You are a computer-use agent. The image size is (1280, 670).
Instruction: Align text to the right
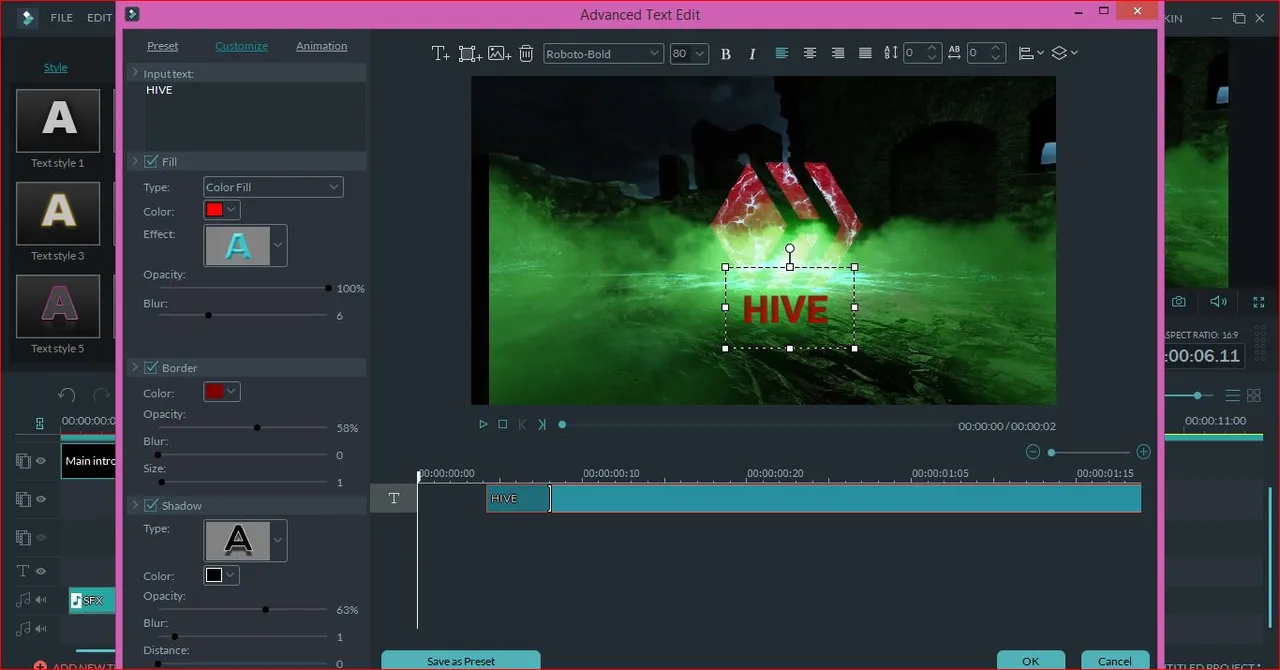coord(838,54)
